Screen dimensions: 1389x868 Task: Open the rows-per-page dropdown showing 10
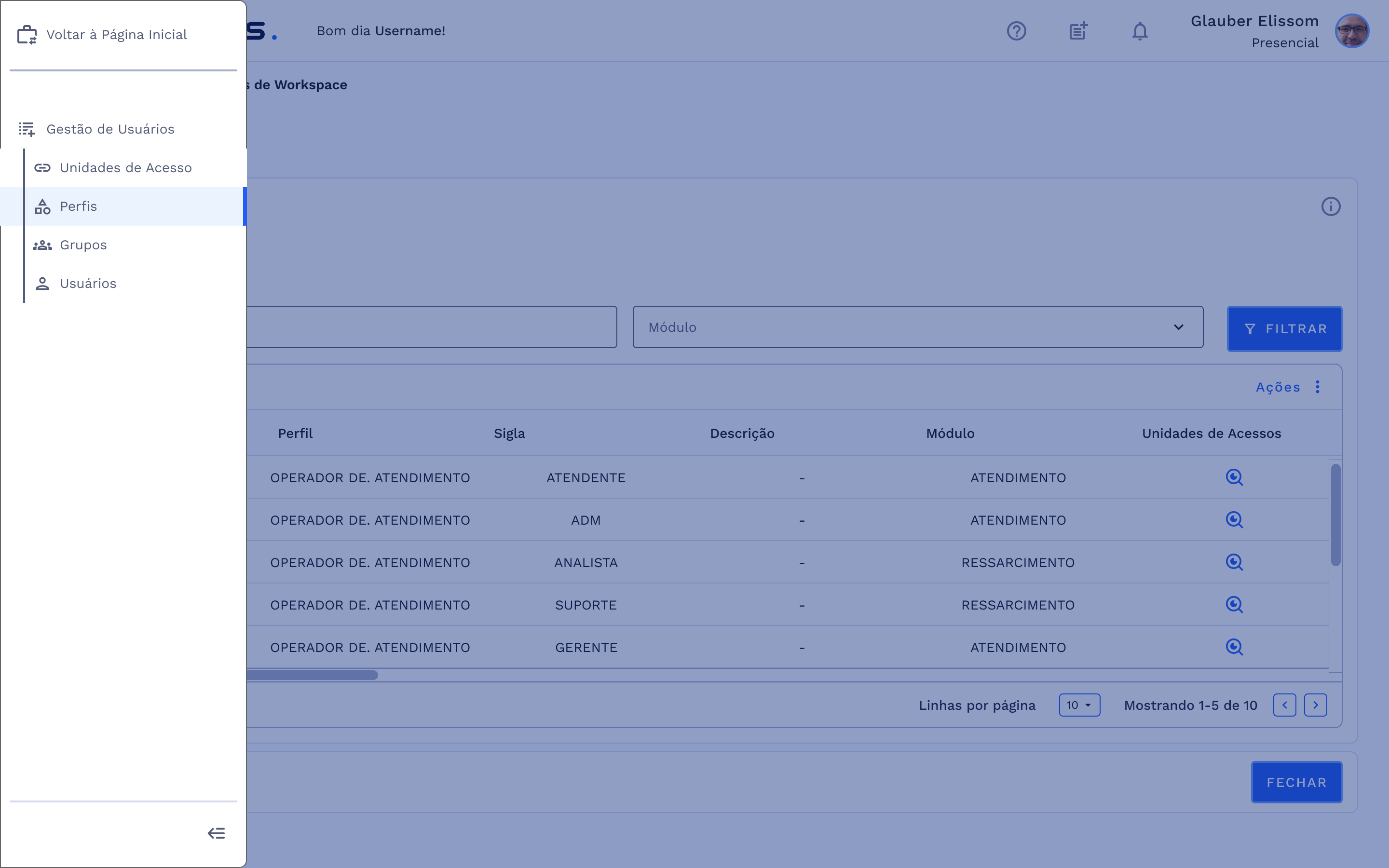(x=1079, y=705)
